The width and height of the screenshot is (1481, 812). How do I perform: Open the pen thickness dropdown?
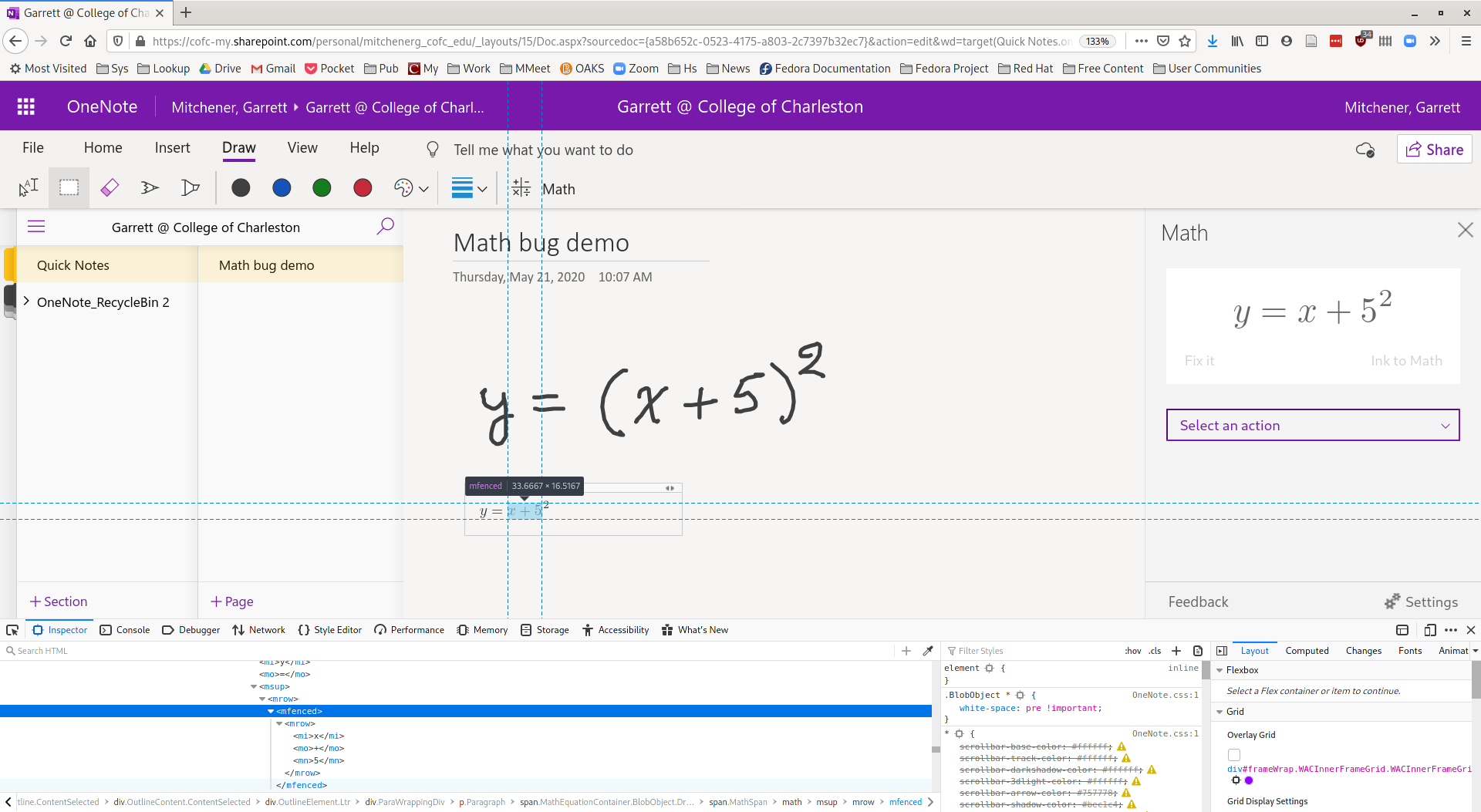click(x=469, y=188)
